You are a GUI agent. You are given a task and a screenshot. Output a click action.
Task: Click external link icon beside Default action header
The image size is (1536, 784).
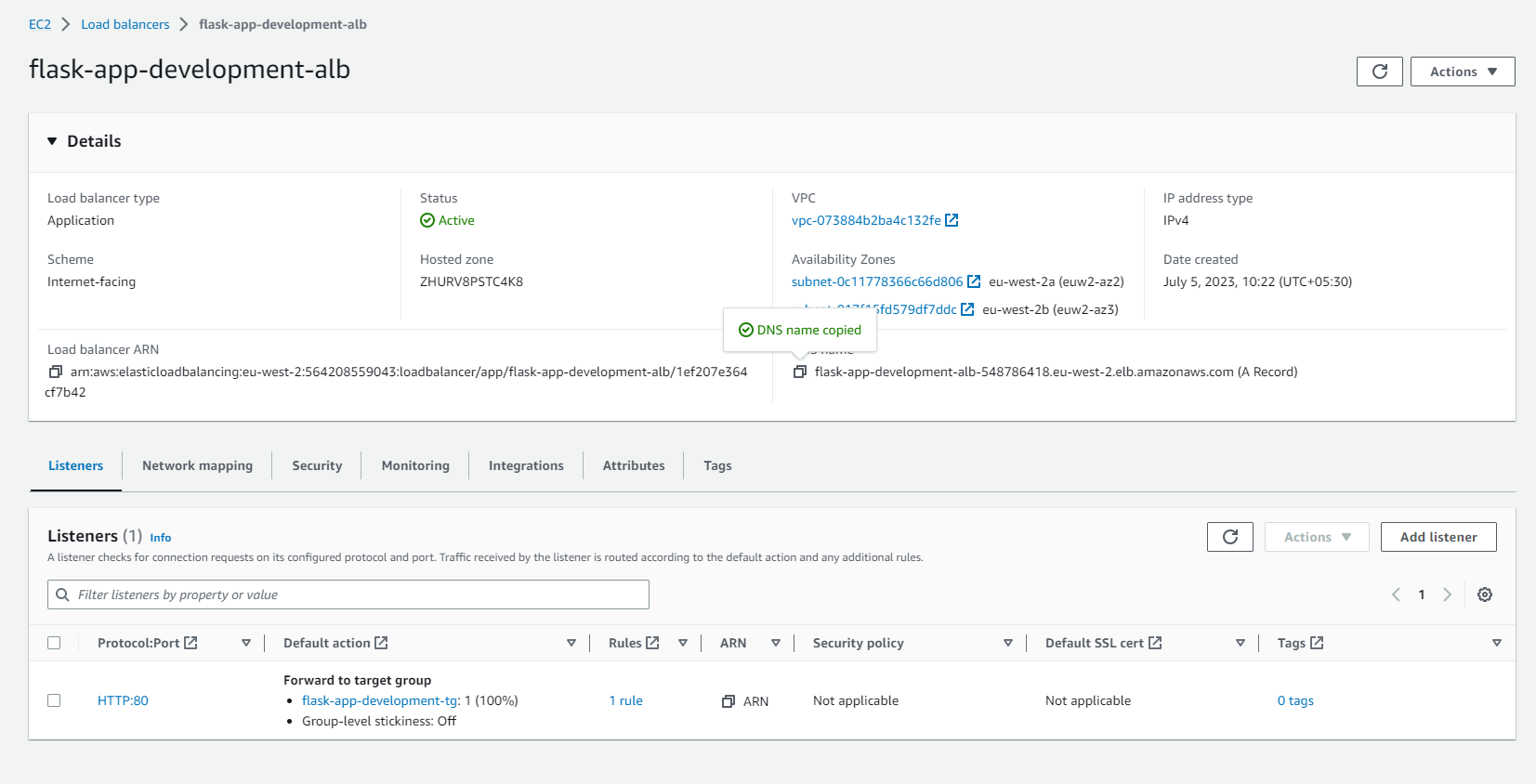coord(381,643)
